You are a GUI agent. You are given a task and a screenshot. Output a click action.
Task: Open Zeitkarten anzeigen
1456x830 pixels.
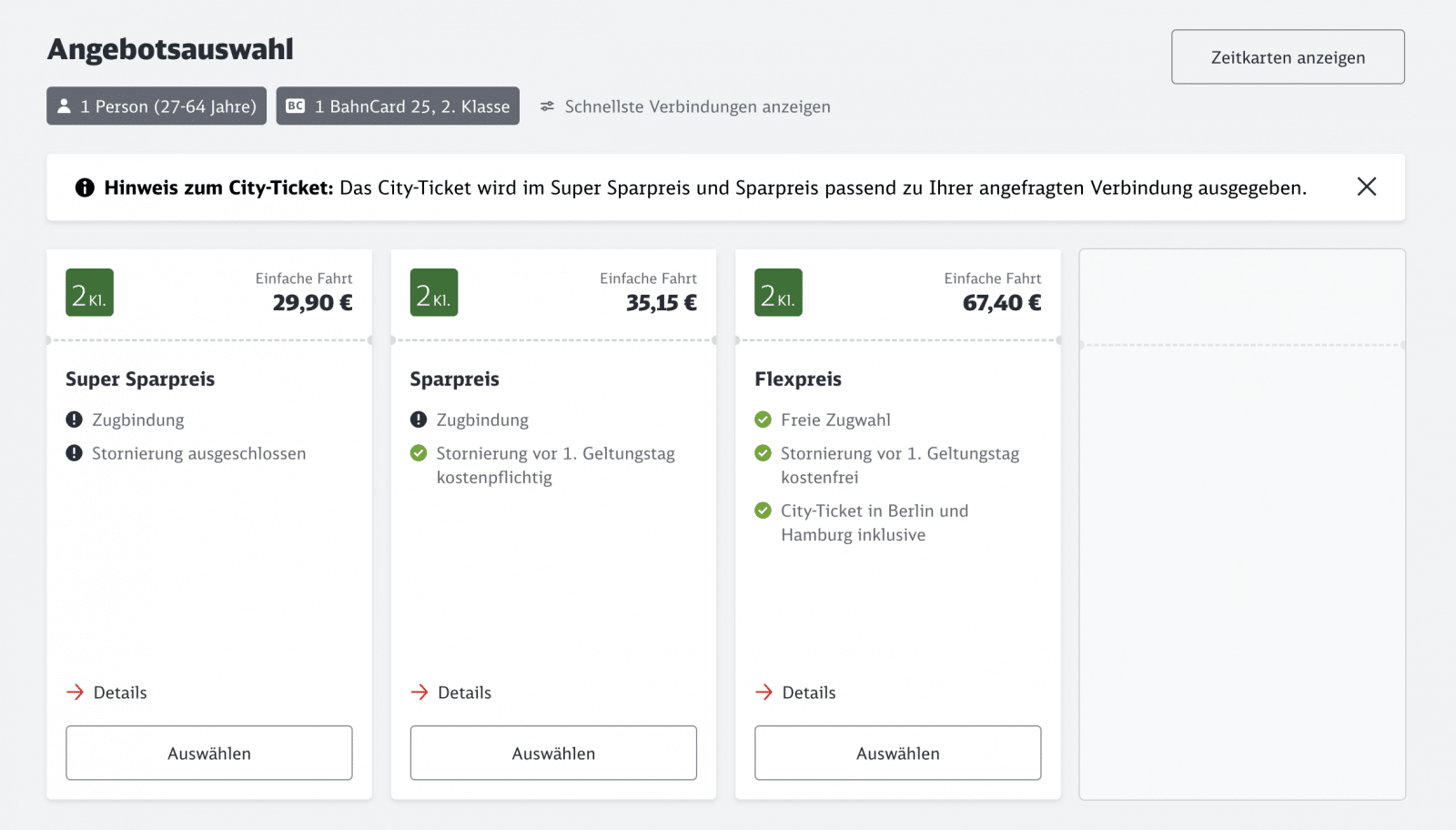[x=1287, y=56]
